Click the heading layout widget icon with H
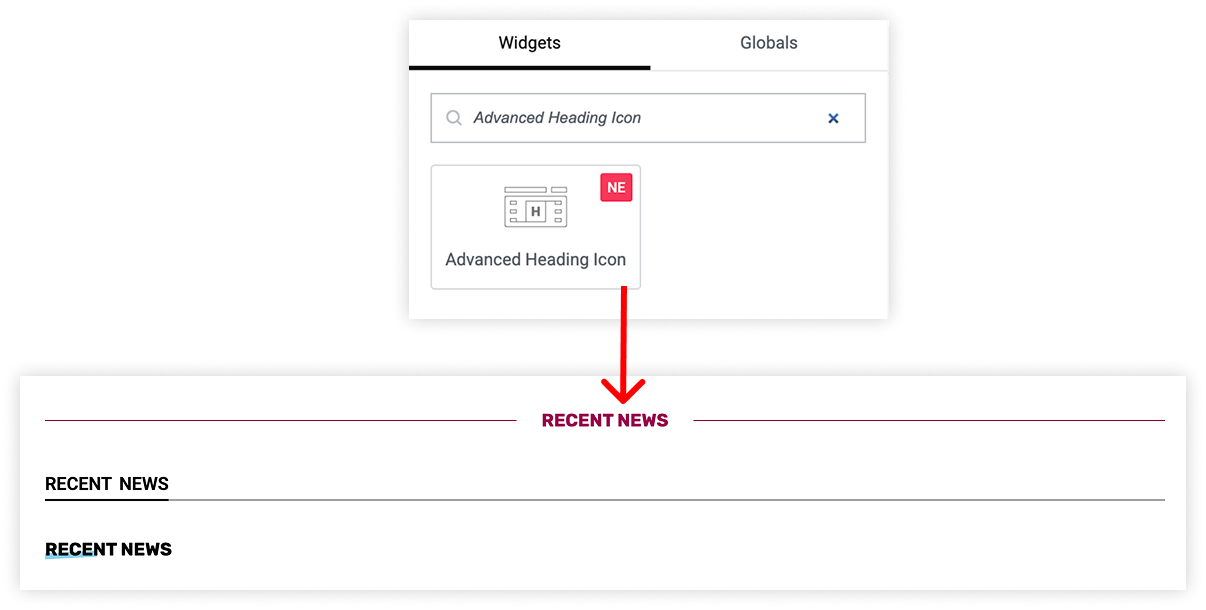This screenshot has height=610, width=1206. tap(536, 207)
